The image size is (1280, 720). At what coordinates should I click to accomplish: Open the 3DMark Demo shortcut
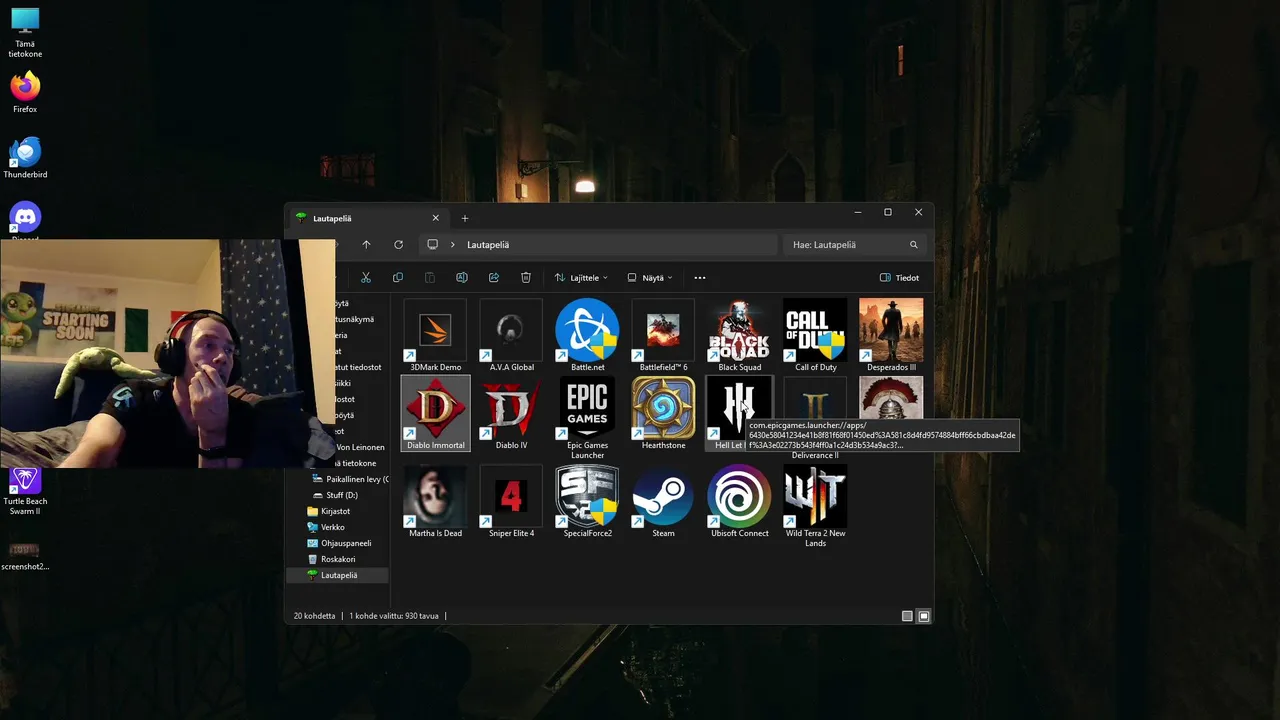coord(435,335)
